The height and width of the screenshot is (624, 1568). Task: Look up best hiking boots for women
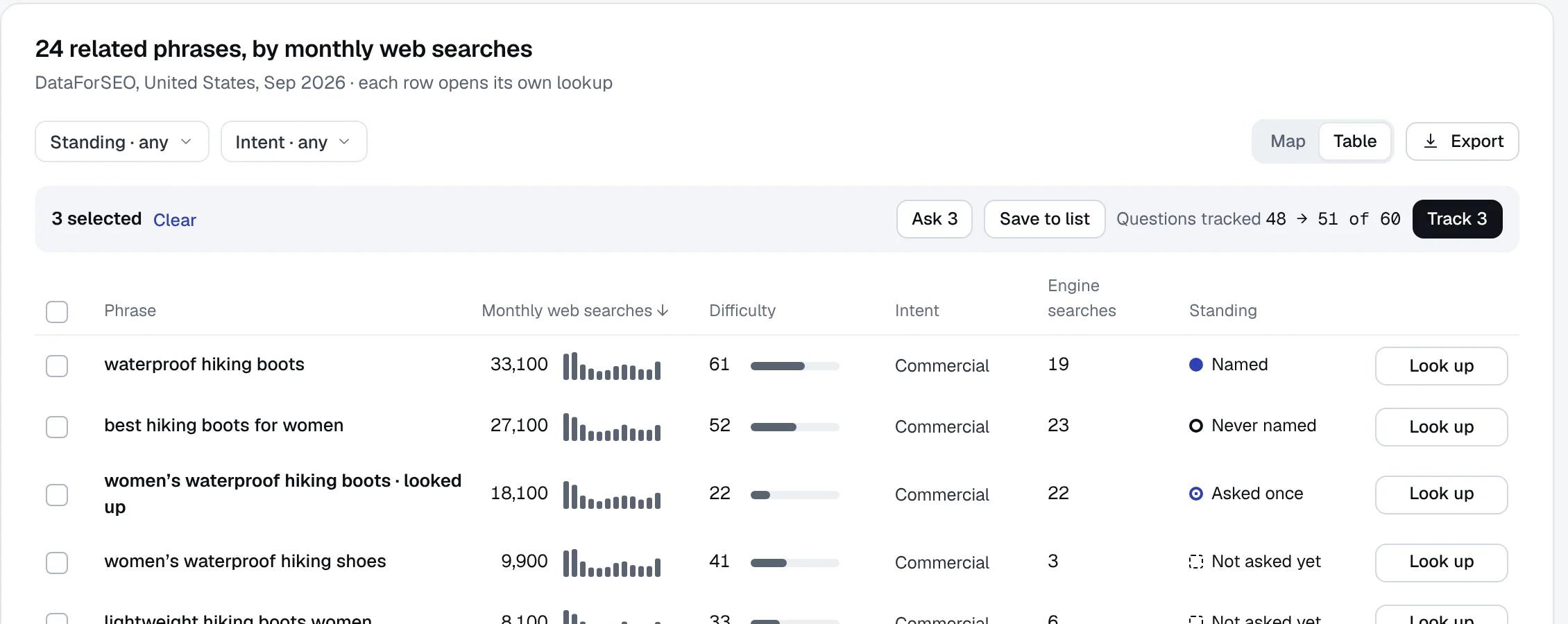pos(1441,427)
